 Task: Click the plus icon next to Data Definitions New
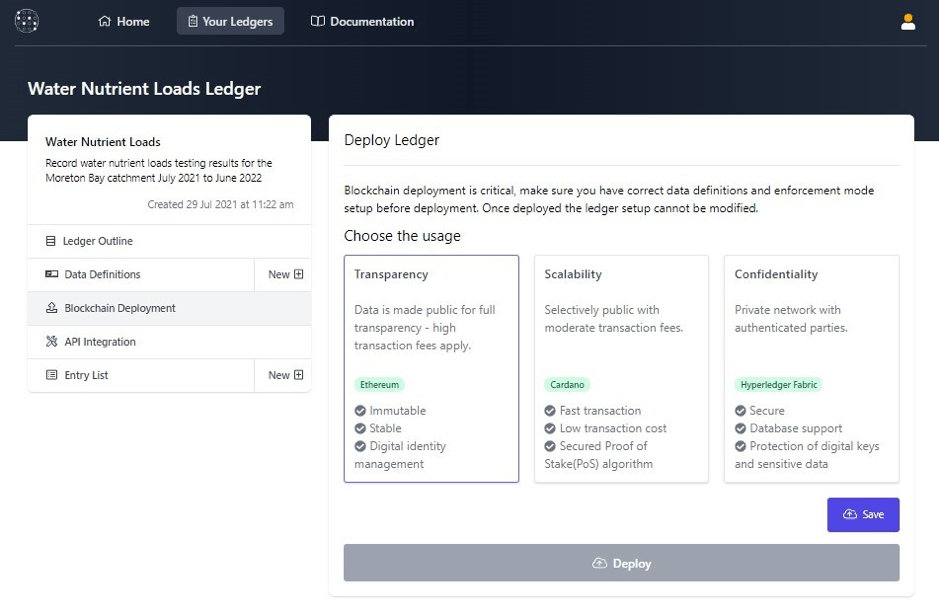coord(298,274)
